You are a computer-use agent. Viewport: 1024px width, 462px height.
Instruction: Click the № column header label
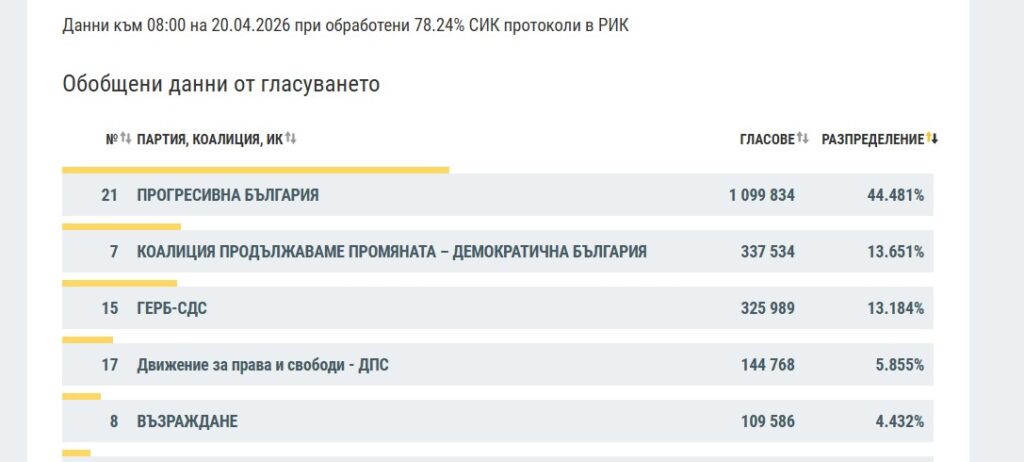[111, 140]
